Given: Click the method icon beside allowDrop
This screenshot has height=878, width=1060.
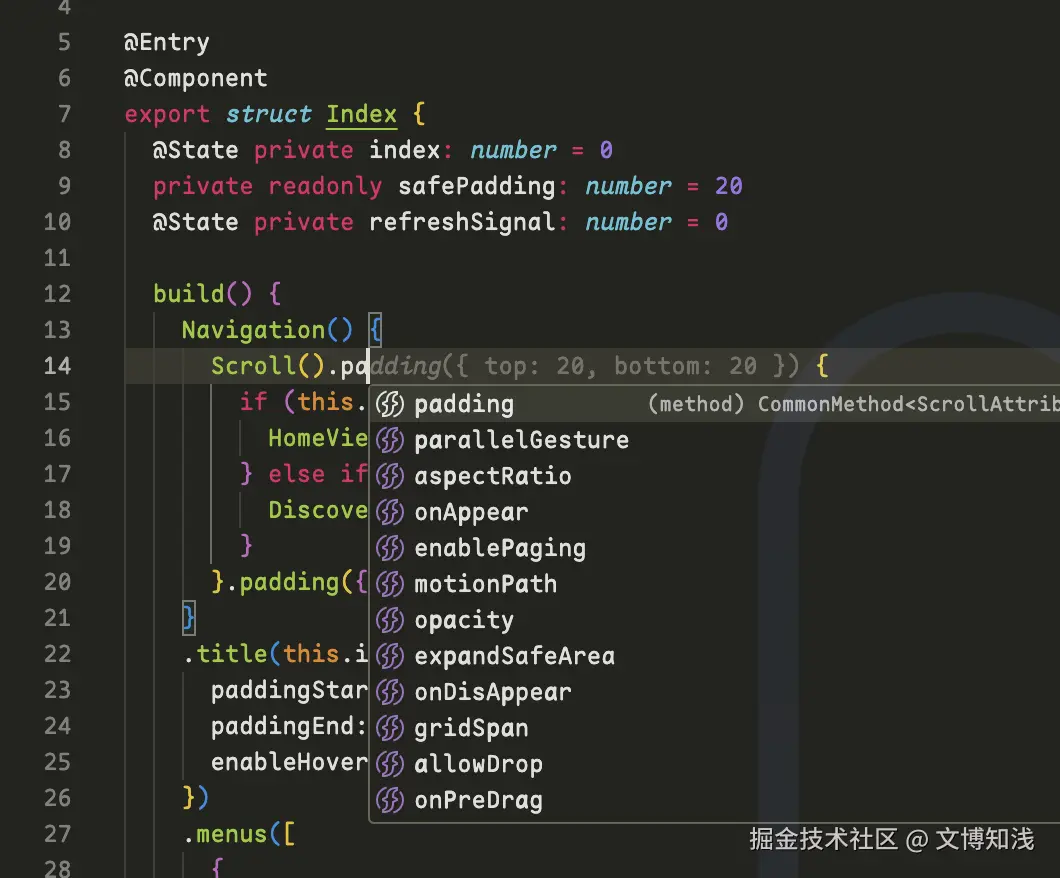Looking at the screenshot, I should [390, 764].
